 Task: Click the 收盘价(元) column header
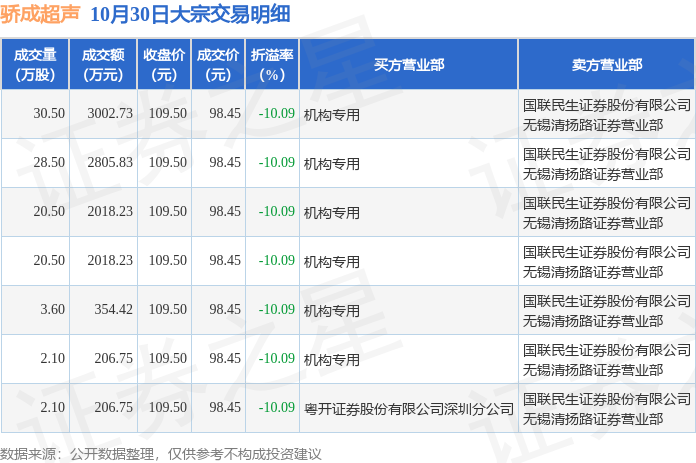(163, 65)
